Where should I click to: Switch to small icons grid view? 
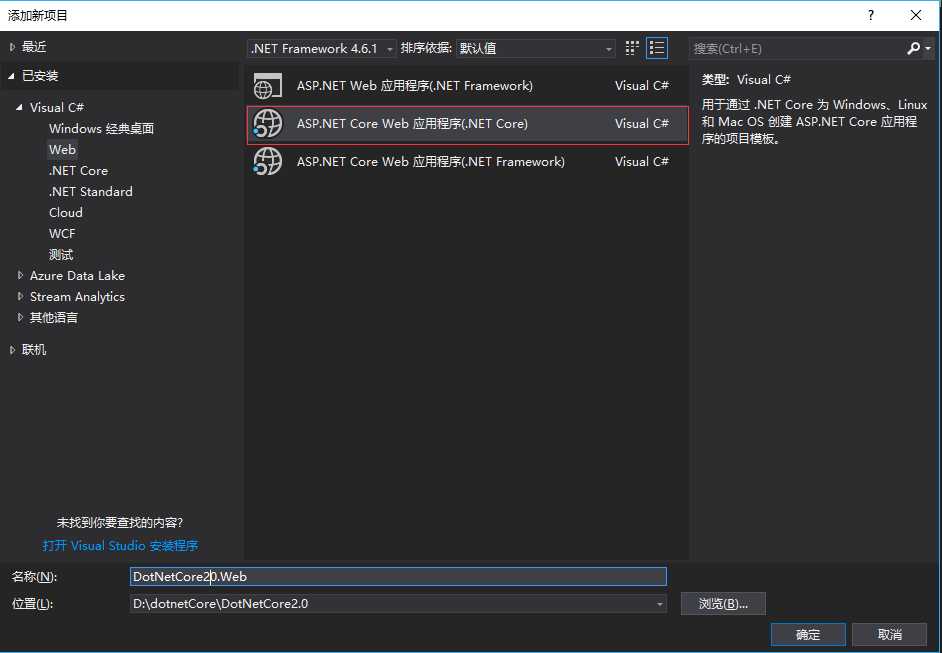pyautogui.click(x=631, y=48)
